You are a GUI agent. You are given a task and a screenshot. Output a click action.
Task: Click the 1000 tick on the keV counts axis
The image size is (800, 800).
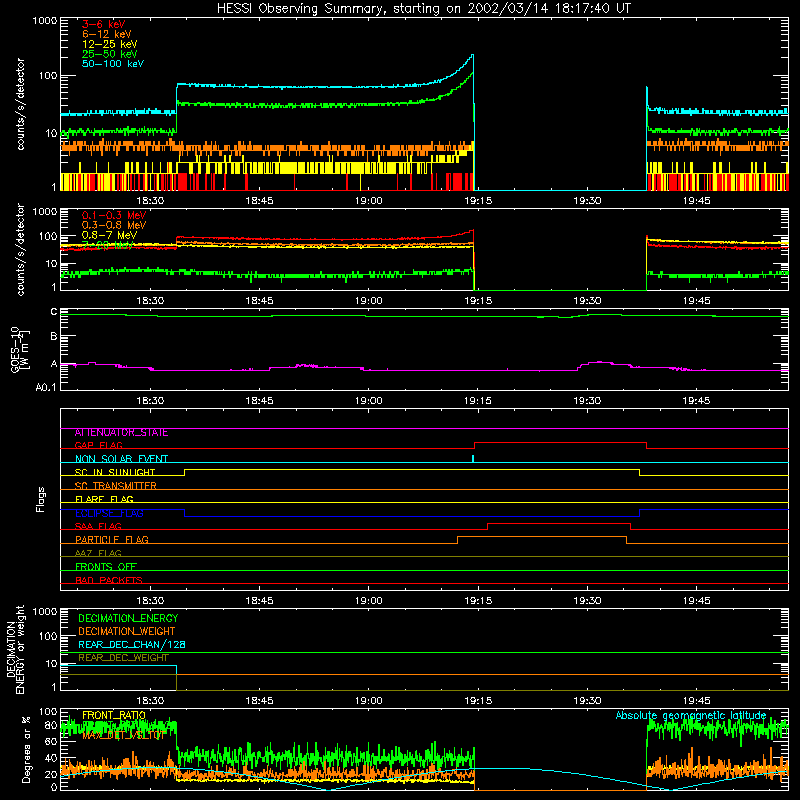(45, 21)
